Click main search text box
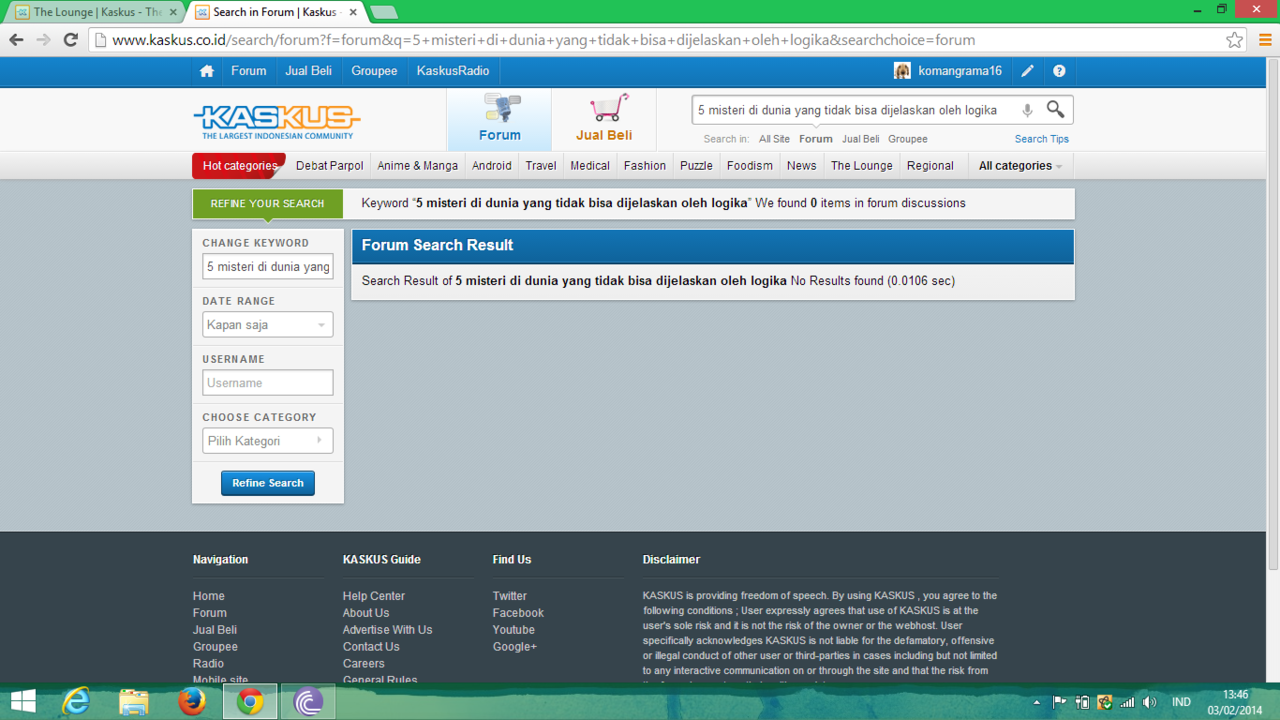 855,110
